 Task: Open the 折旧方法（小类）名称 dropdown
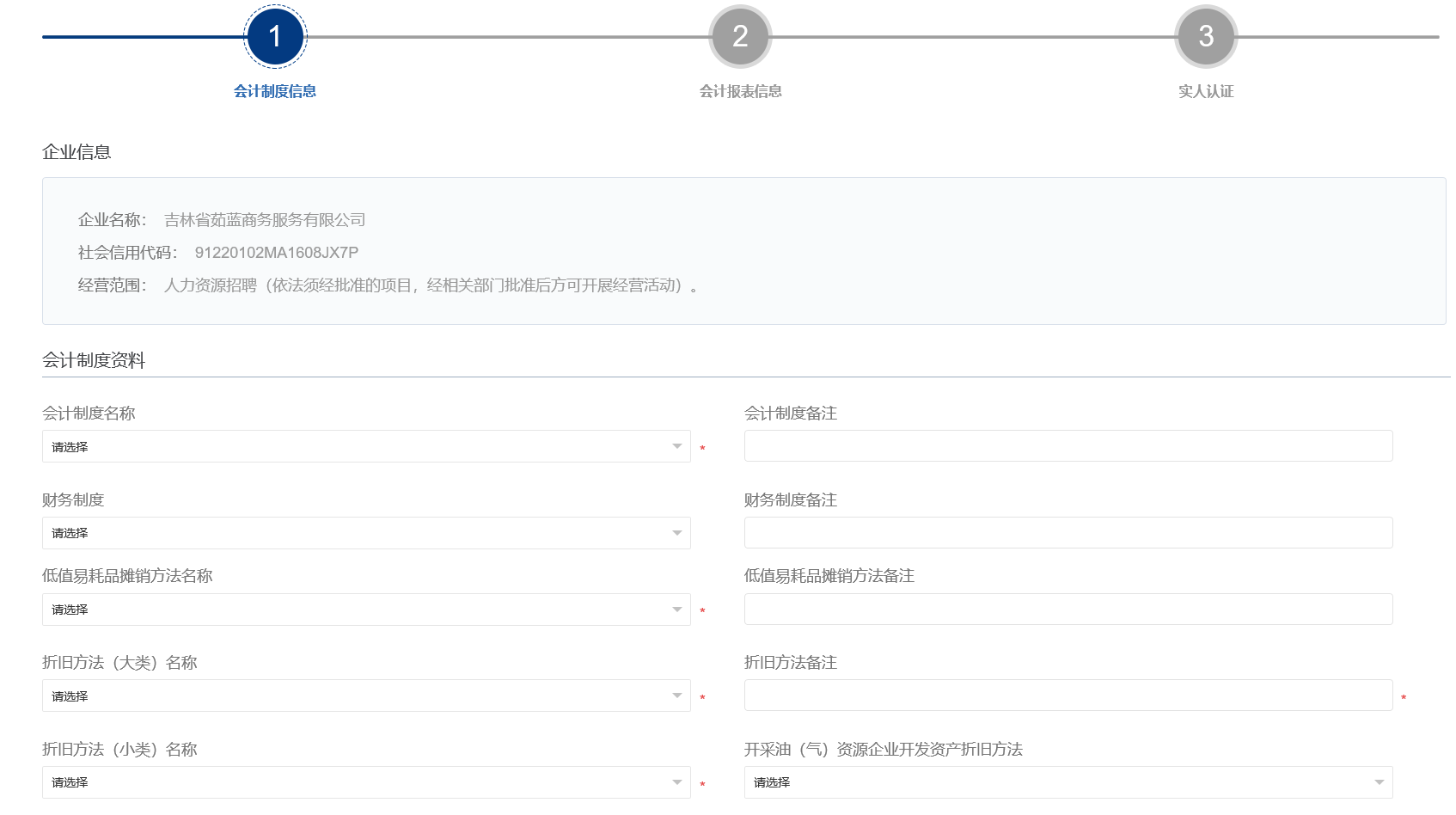tap(366, 782)
